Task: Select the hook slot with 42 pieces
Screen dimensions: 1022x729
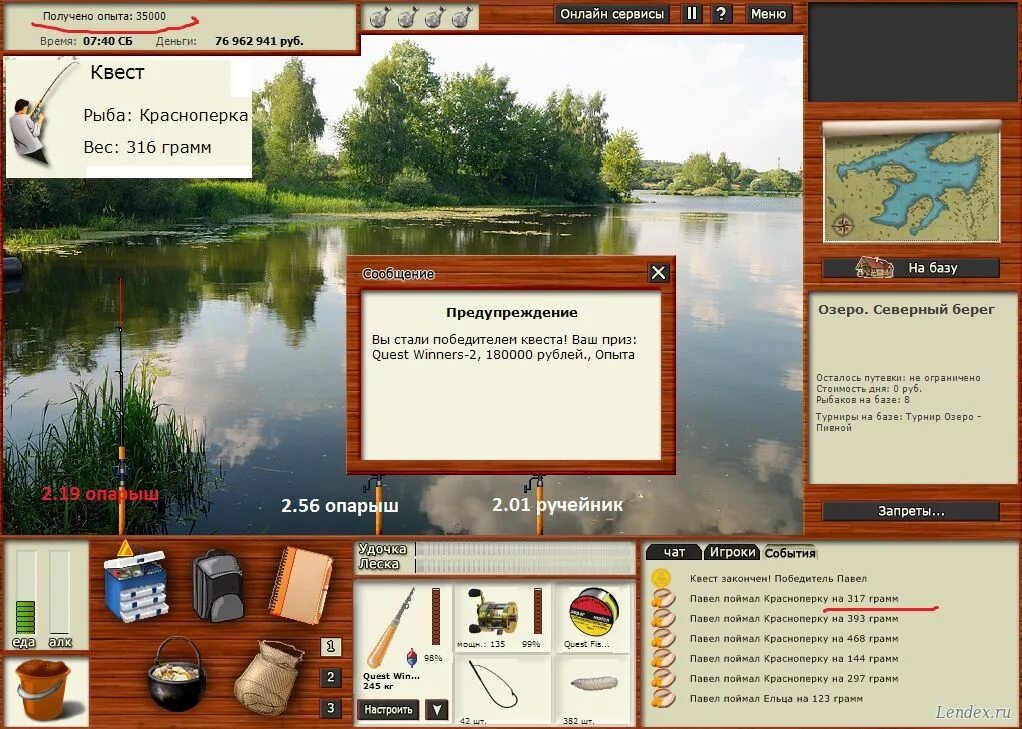Action: [x=501, y=691]
